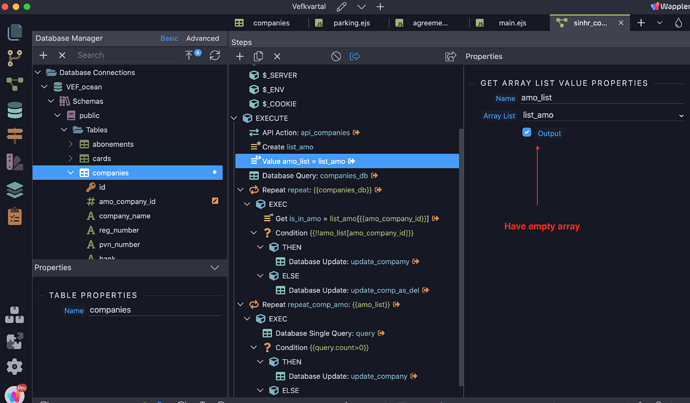Open the Routing signpost sidebar icon
Screen dimensions: 690x403
tap(15, 136)
